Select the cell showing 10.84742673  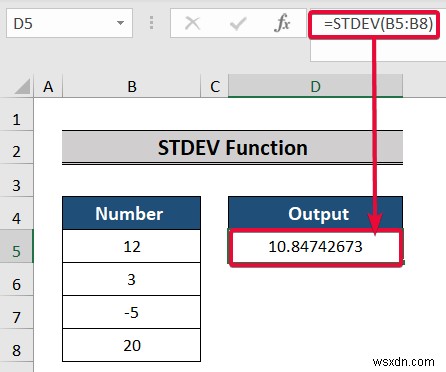click(315, 247)
